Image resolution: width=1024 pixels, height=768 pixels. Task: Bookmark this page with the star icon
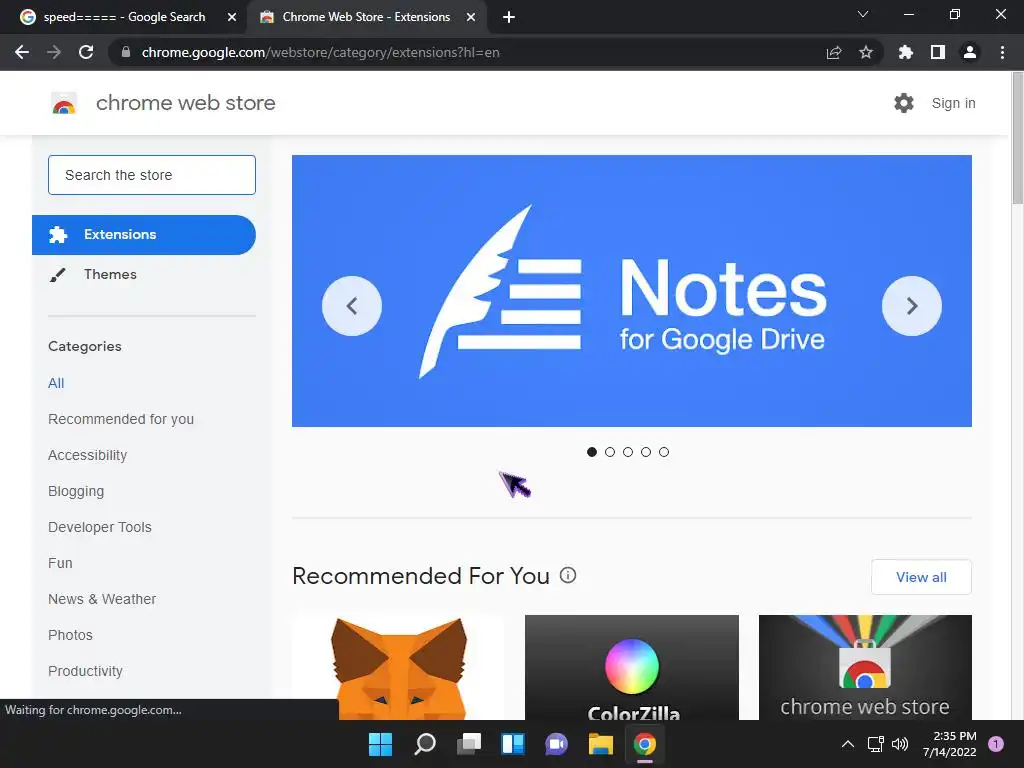coord(865,52)
